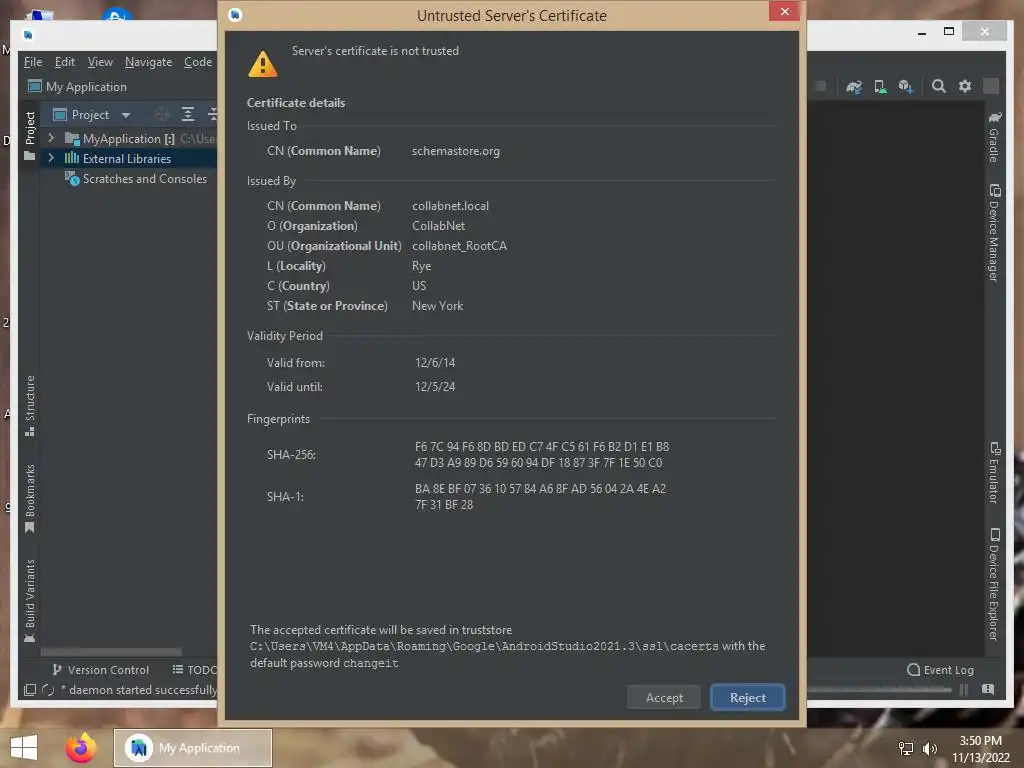Open the Structure tool window tab

pyautogui.click(x=29, y=405)
